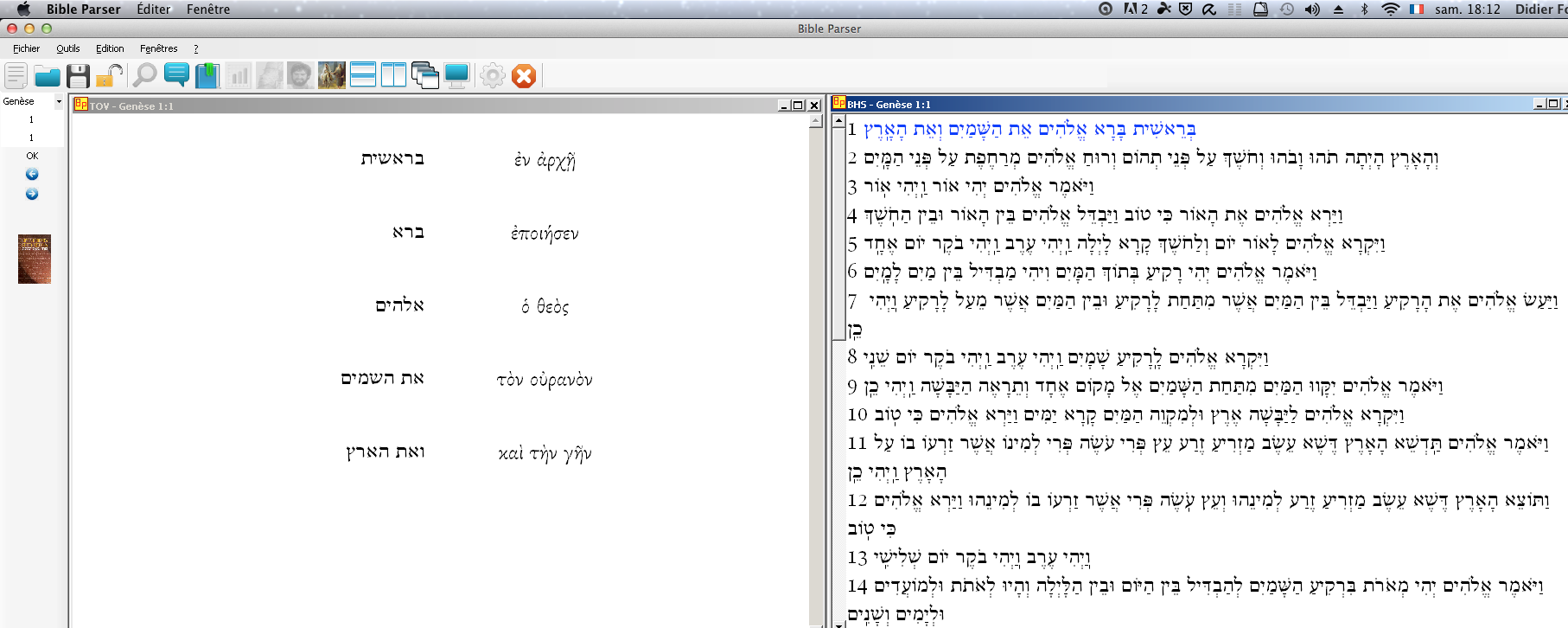Click the Hebrew word אלהים in TOV window
The height and width of the screenshot is (628, 1568).
(399, 304)
